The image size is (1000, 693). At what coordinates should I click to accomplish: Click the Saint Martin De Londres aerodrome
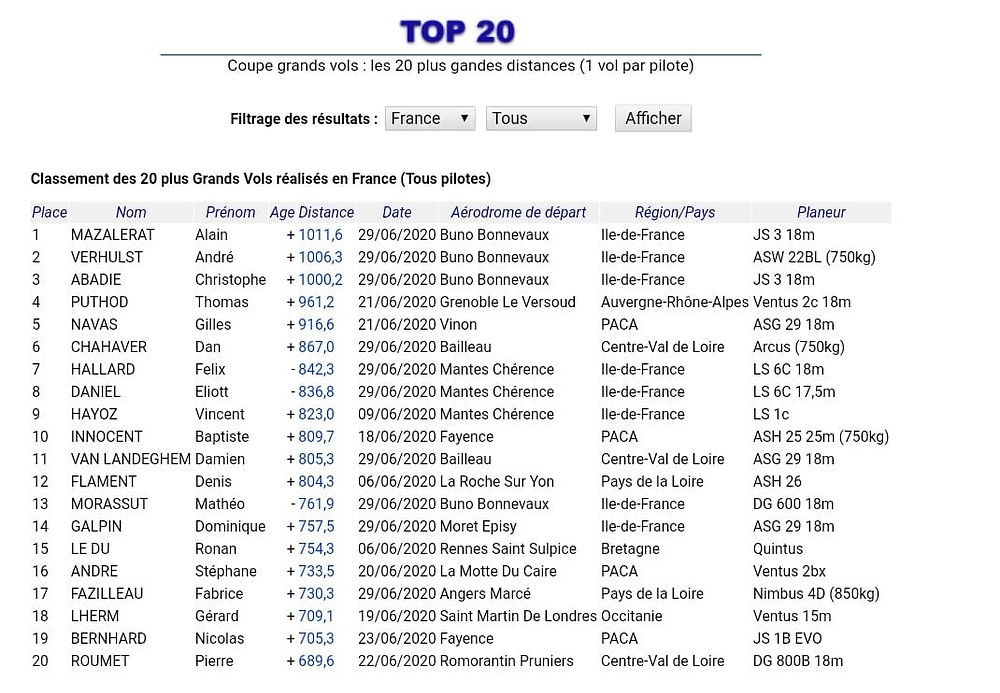coord(518,616)
